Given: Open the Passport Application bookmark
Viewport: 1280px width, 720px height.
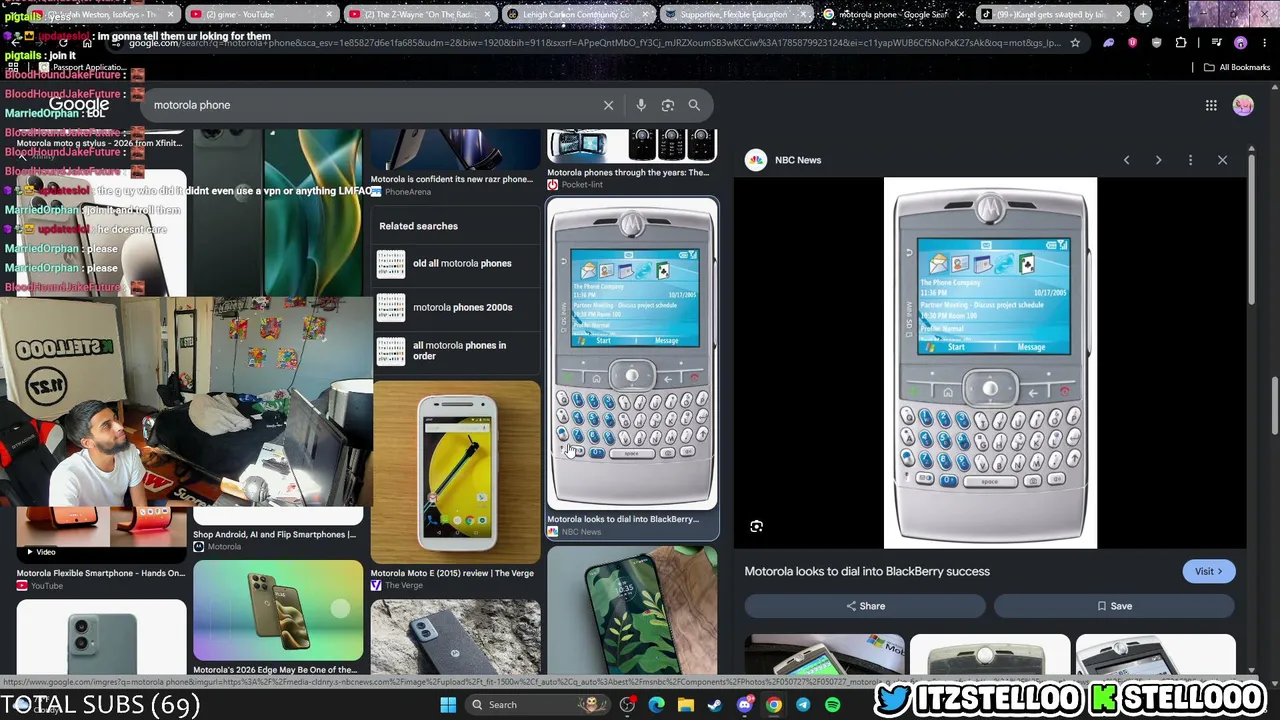Looking at the screenshot, I should point(82,67).
